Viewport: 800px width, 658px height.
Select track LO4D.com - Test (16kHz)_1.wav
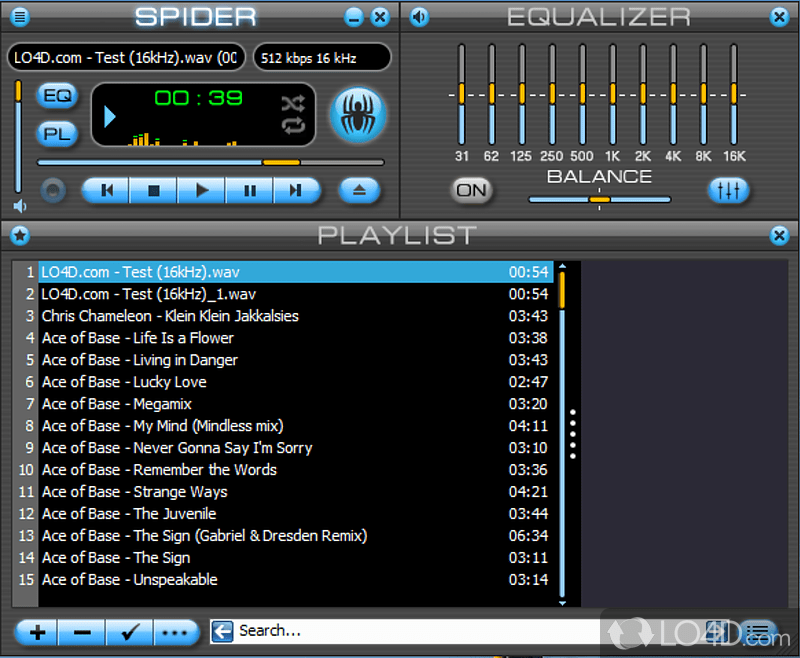click(x=296, y=294)
